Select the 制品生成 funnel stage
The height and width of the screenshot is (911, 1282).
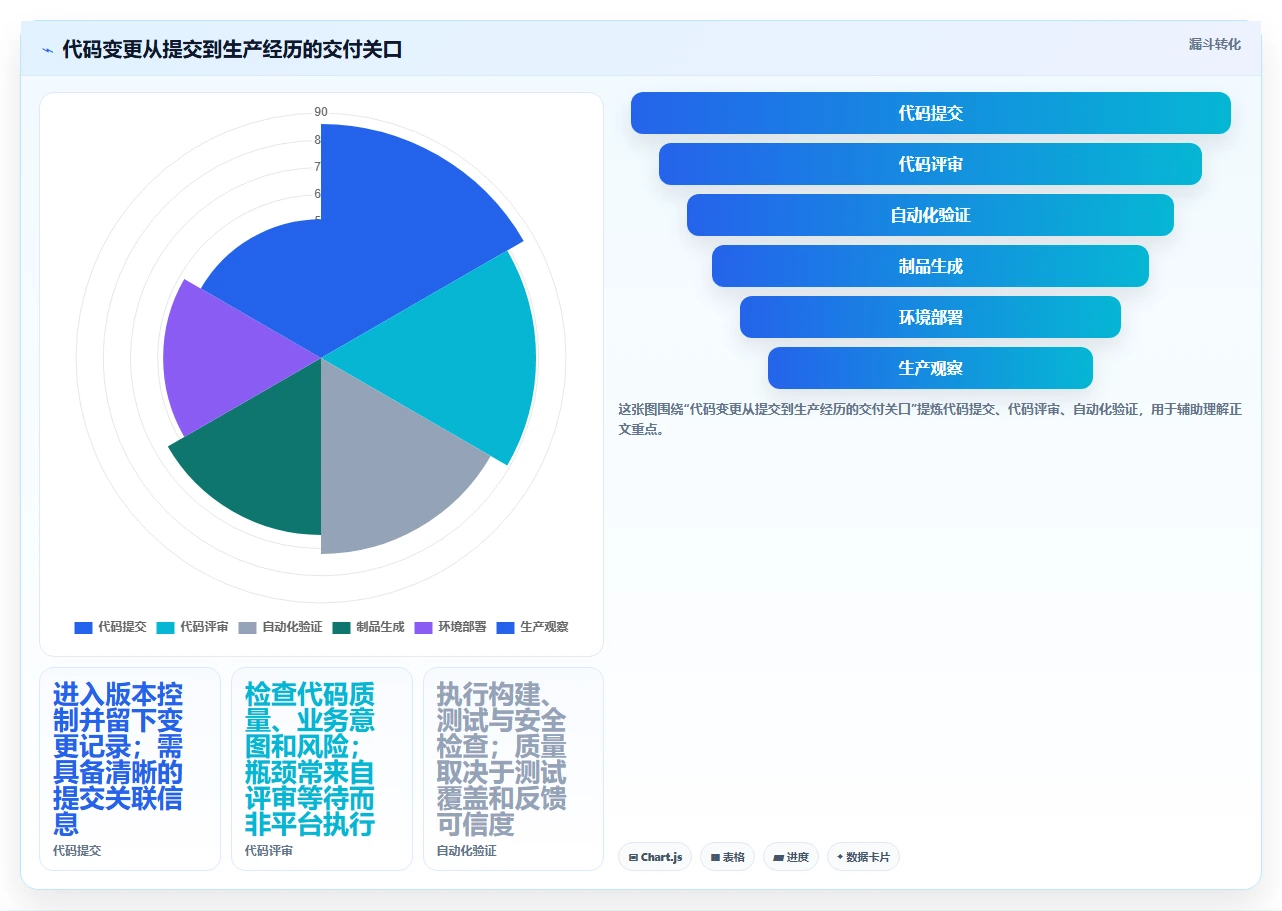point(930,266)
